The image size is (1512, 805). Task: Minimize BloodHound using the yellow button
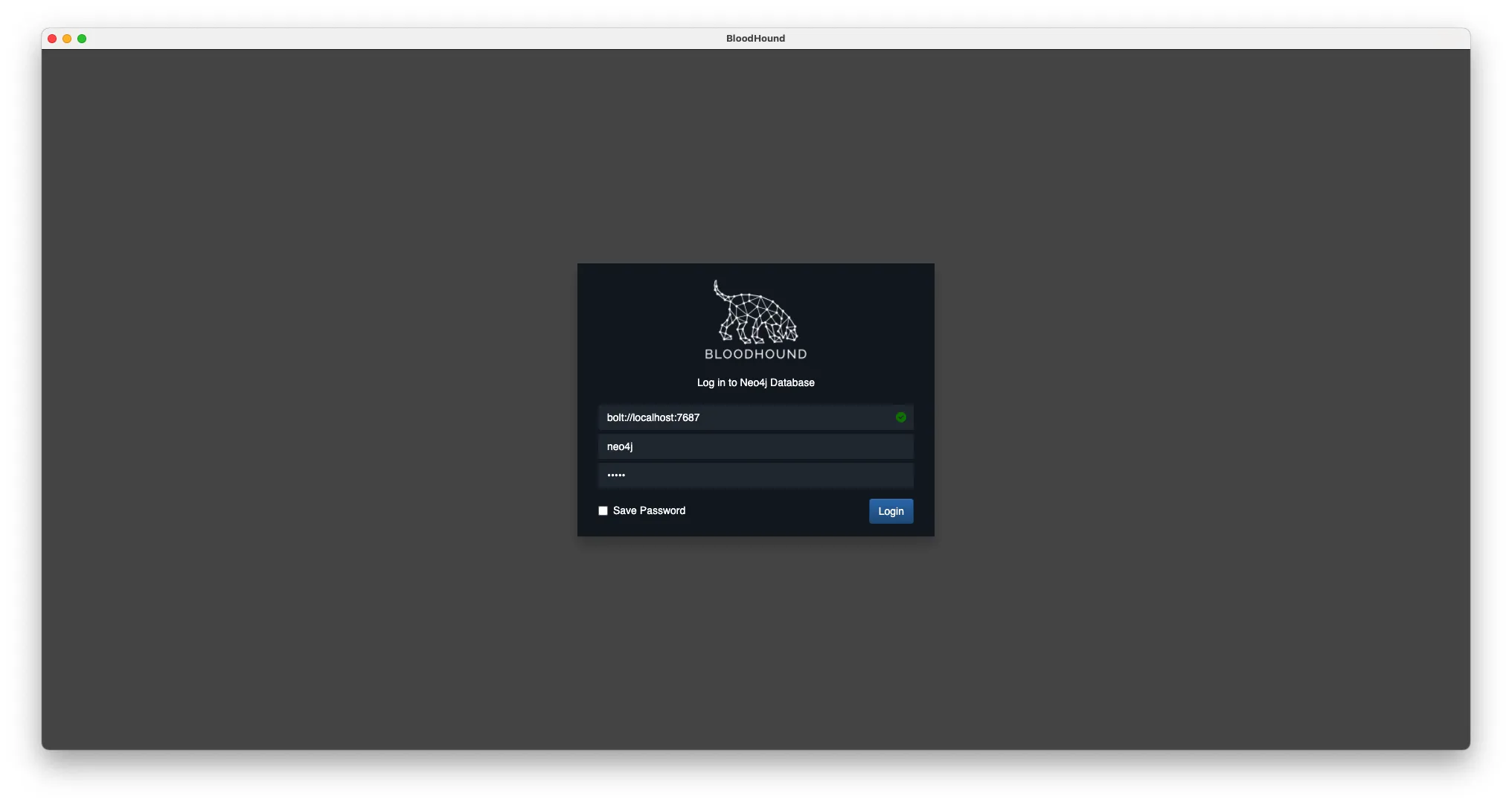67,39
